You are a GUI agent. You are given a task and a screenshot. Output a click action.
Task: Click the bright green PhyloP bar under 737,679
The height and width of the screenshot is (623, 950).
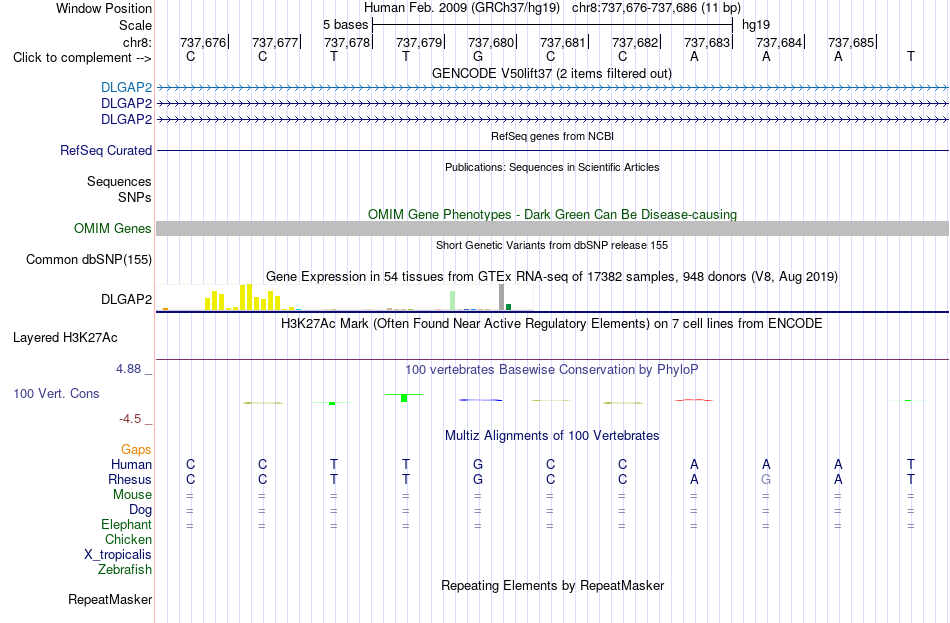pyautogui.click(x=404, y=398)
